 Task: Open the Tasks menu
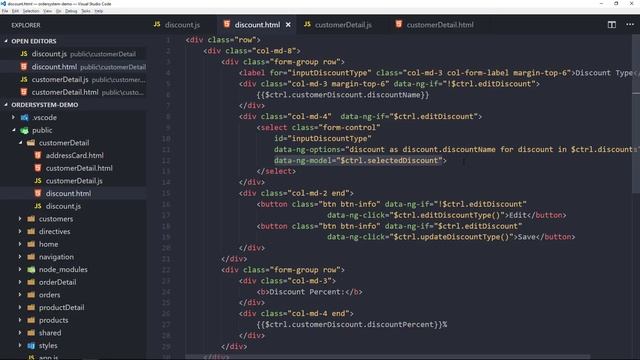click(x=86, y=11)
